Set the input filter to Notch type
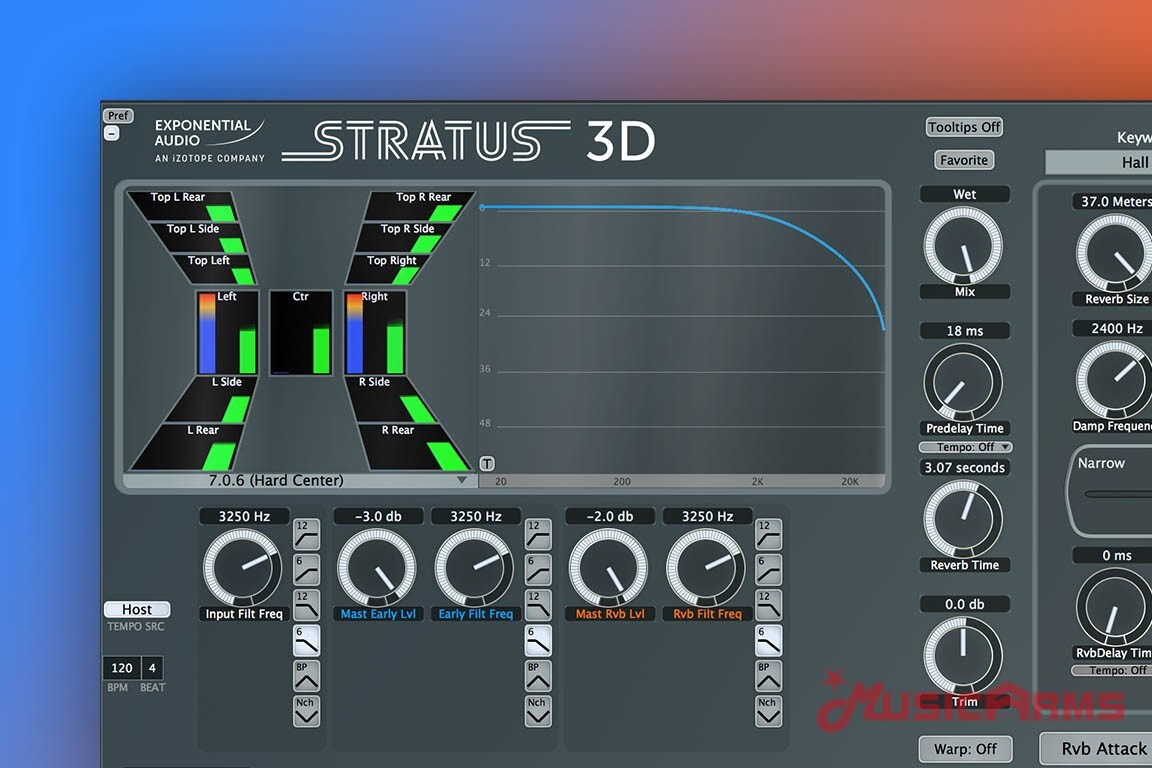The image size is (1152, 768). pyautogui.click(x=306, y=710)
